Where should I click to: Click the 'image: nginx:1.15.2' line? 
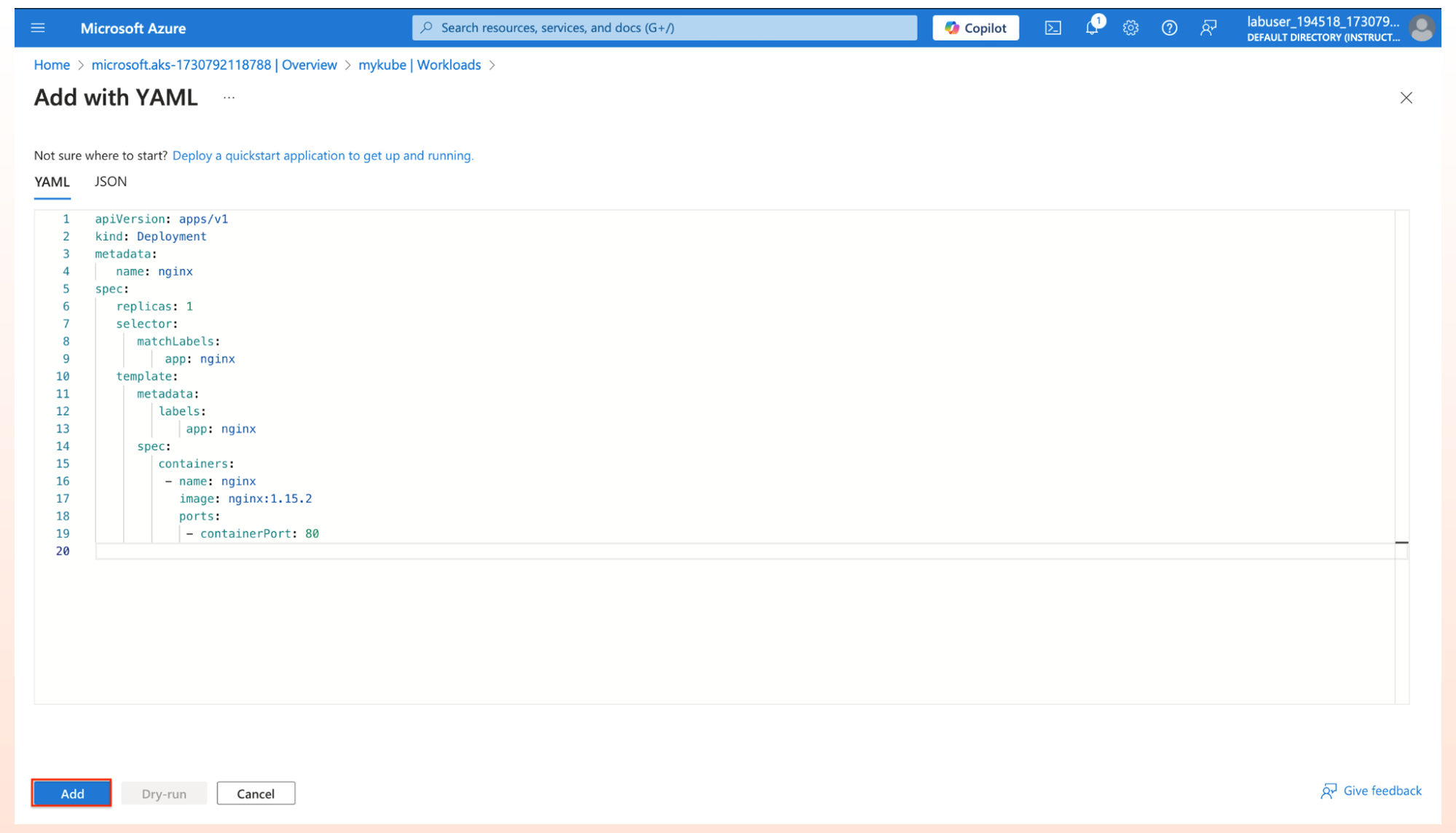point(245,498)
